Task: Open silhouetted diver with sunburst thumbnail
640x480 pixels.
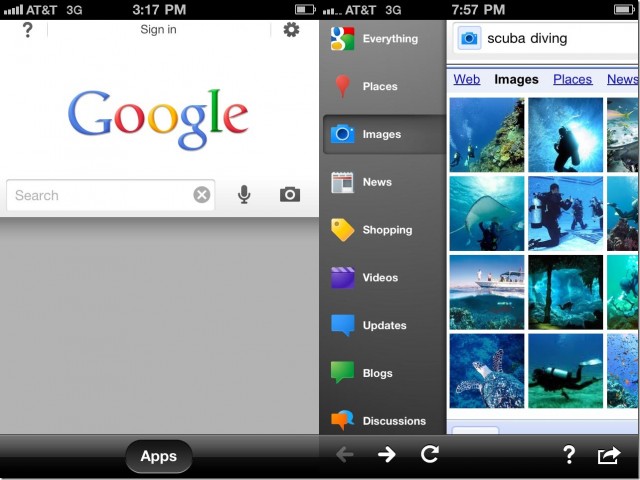Action: point(565,135)
